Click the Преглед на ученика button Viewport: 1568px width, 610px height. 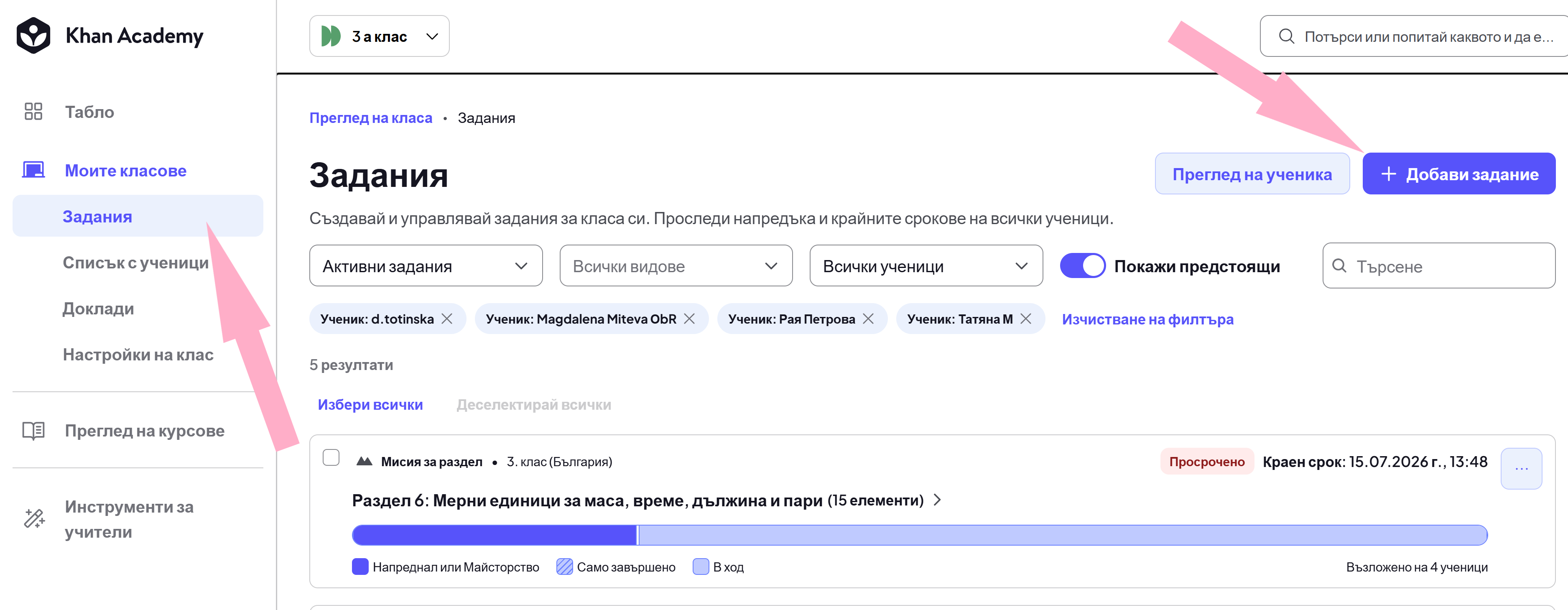tap(1253, 174)
